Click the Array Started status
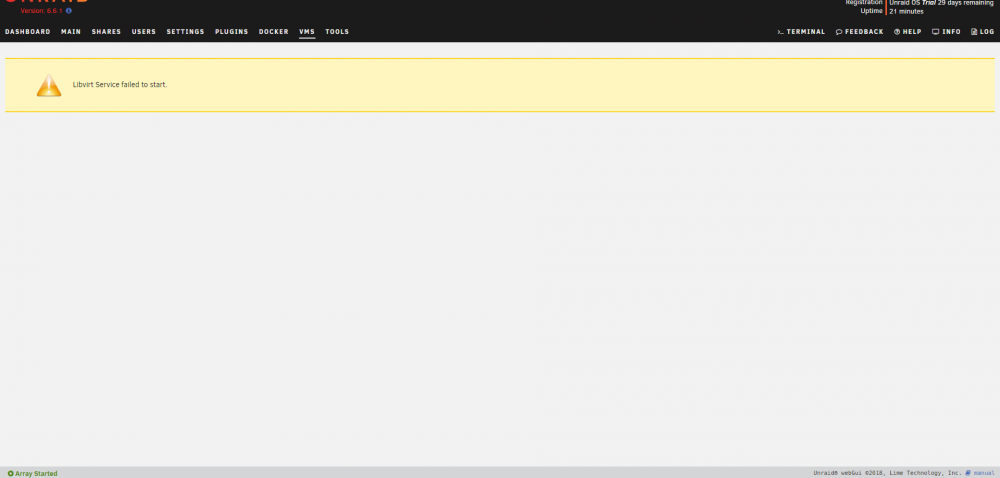This screenshot has height=478, width=1000. tap(33, 474)
